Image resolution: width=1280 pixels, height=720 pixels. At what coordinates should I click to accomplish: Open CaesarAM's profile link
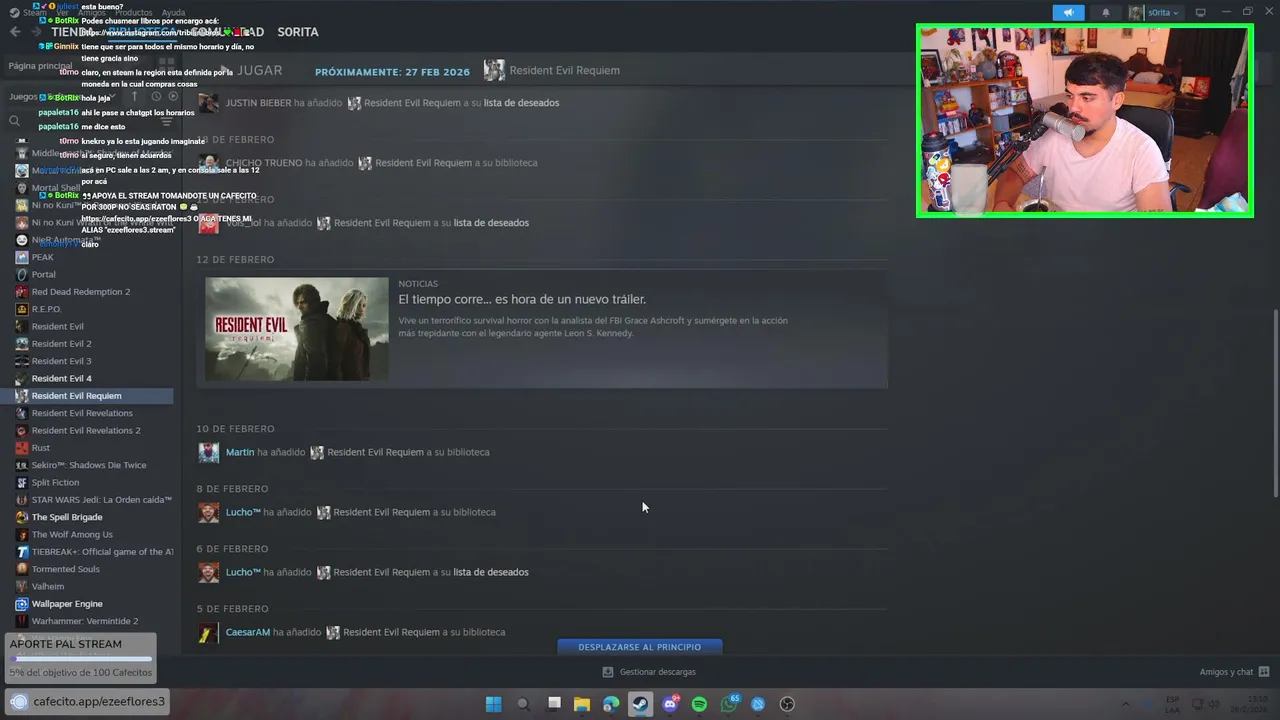tap(248, 632)
